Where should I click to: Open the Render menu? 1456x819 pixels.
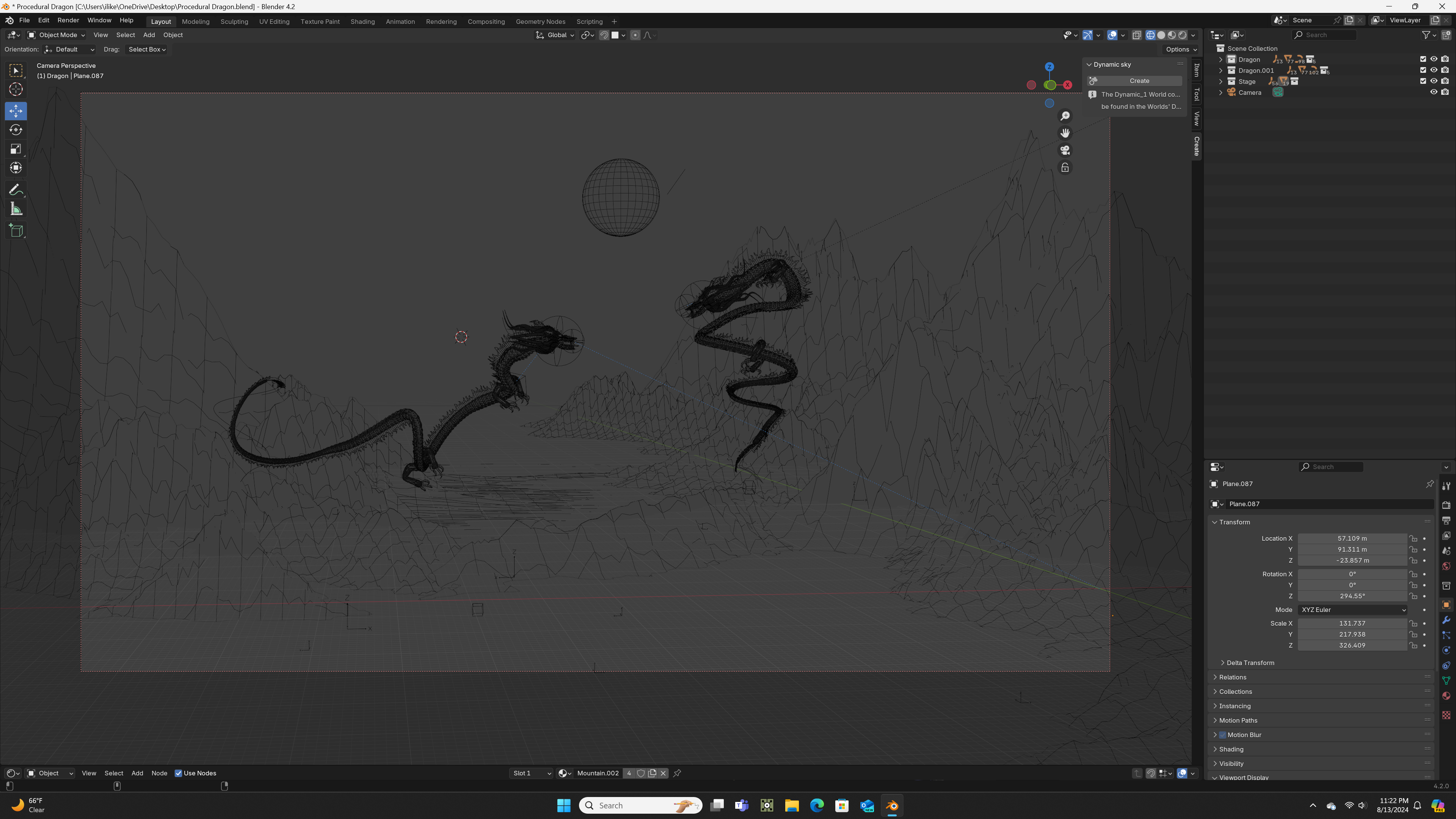tap(68, 20)
